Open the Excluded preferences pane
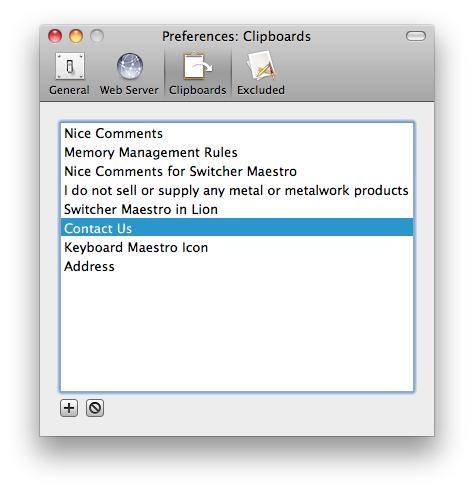The image size is (474, 491). [261, 74]
